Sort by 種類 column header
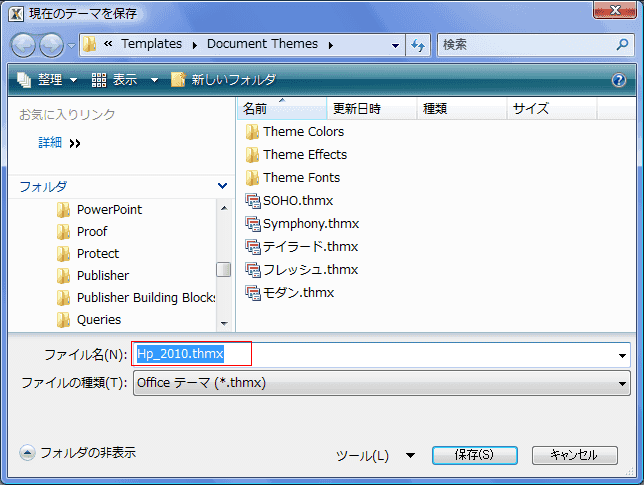Image resolution: width=644 pixels, height=485 pixels. tap(462, 108)
